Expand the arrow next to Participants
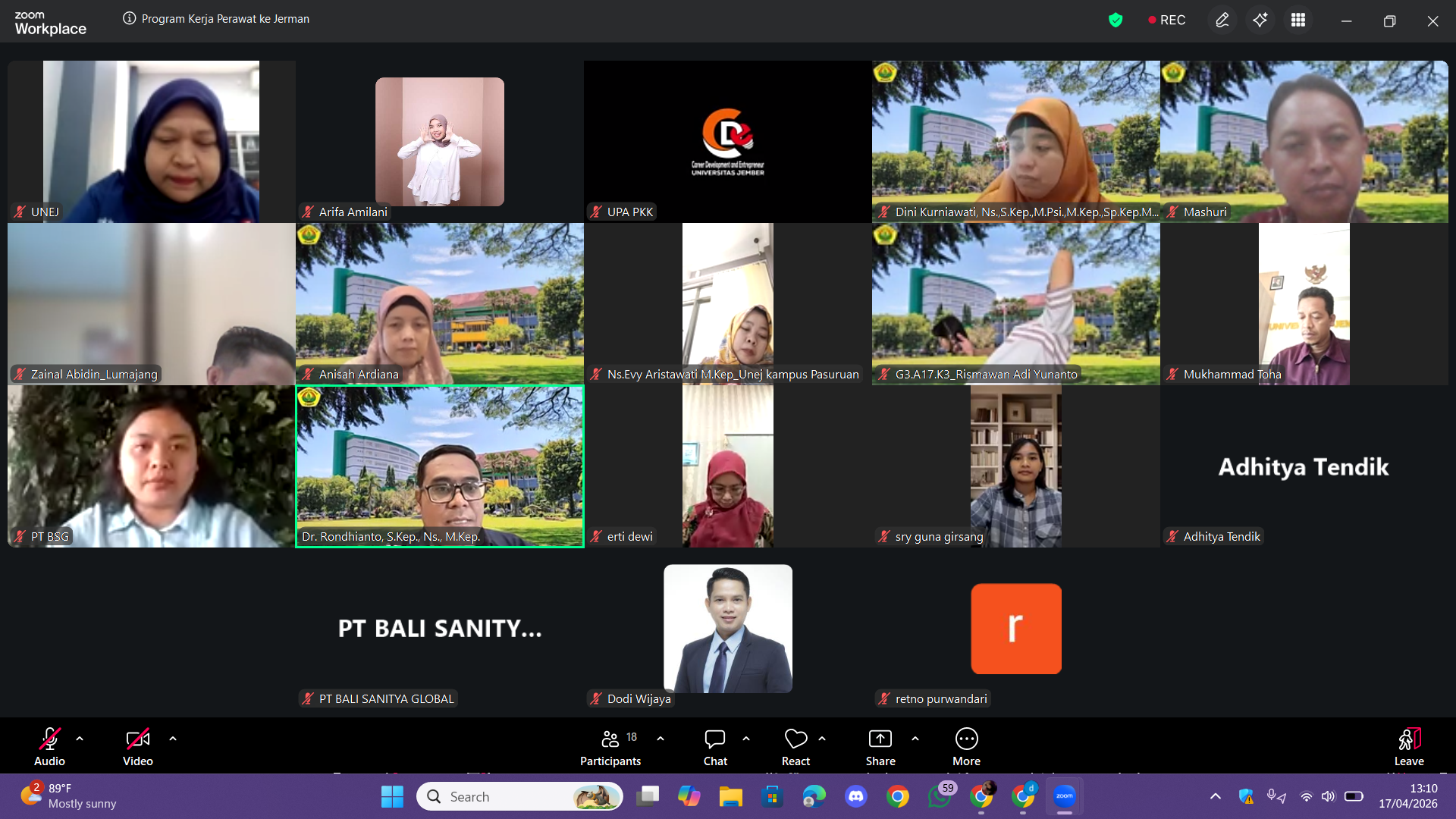1456x819 pixels. click(661, 738)
